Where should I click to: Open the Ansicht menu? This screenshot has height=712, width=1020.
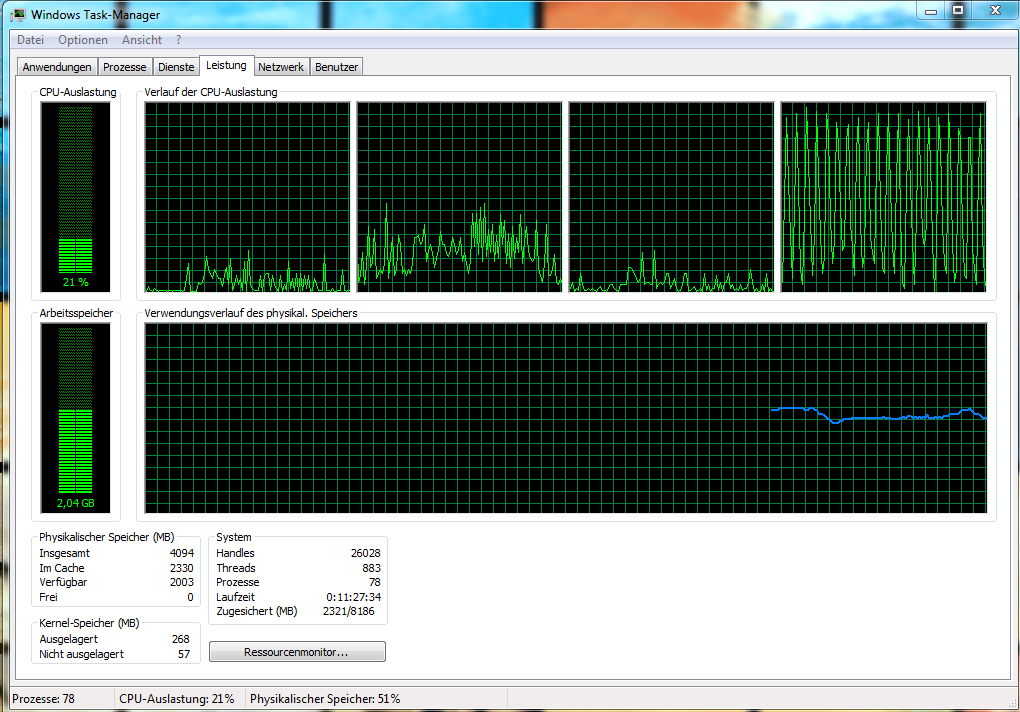[142, 40]
